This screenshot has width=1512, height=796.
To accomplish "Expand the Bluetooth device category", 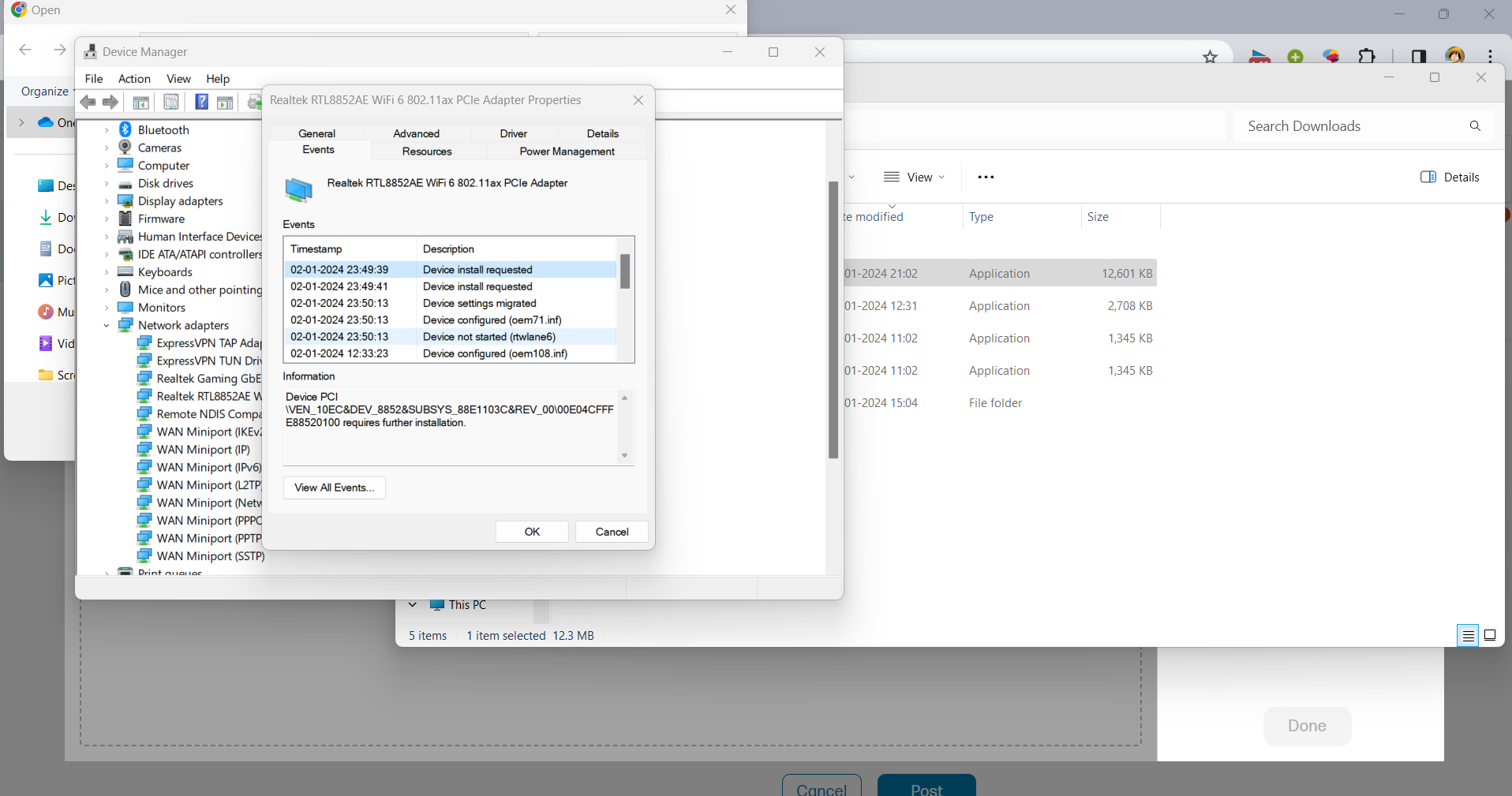I will coord(107,129).
